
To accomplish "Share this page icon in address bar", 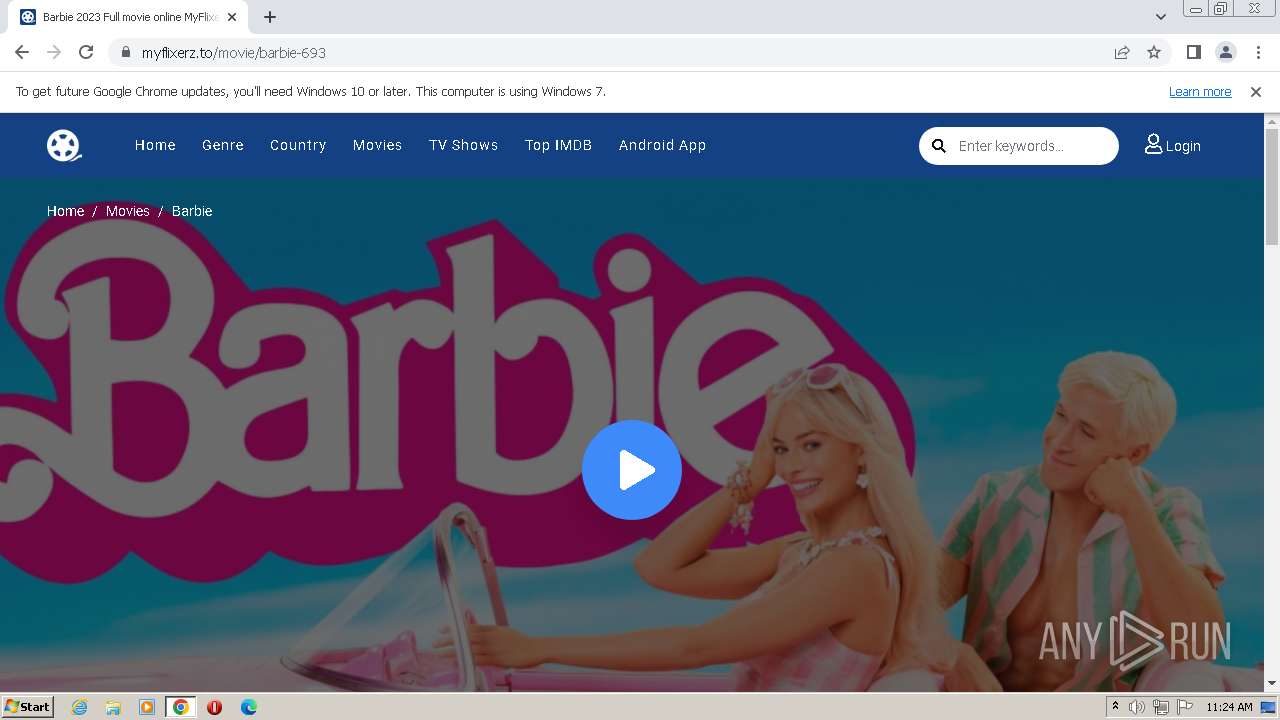I will [x=1122, y=52].
